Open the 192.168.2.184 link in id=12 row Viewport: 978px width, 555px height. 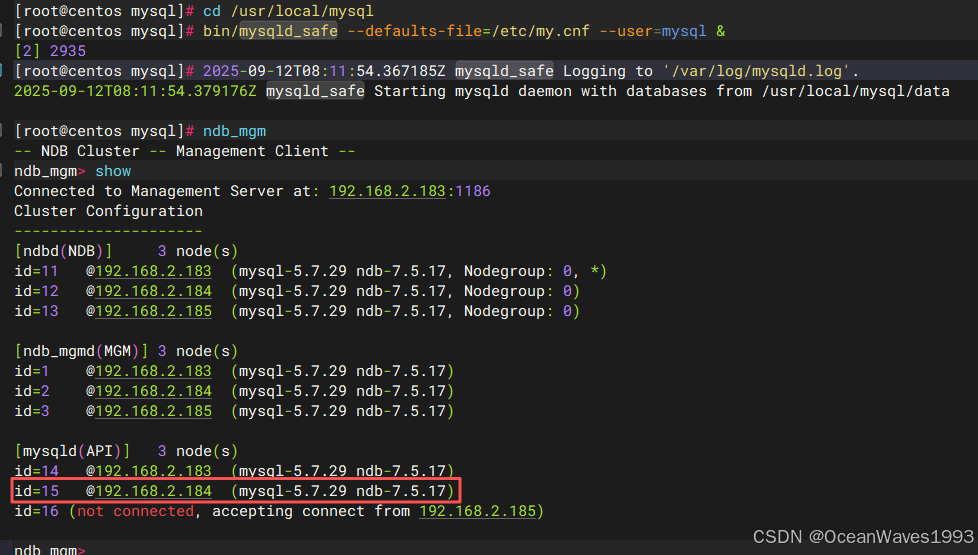click(x=153, y=291)
